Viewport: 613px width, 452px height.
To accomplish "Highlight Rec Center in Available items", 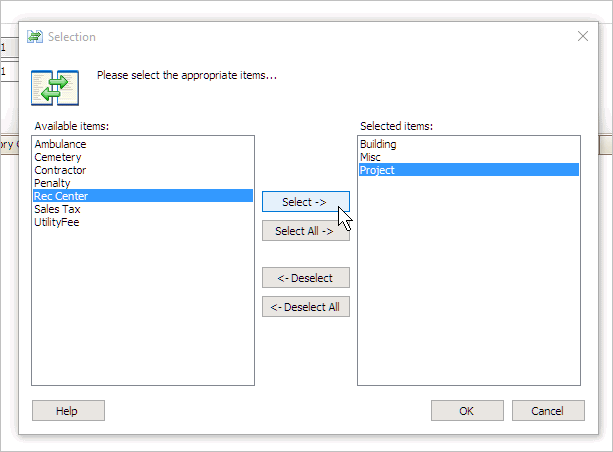I will 61,196.
